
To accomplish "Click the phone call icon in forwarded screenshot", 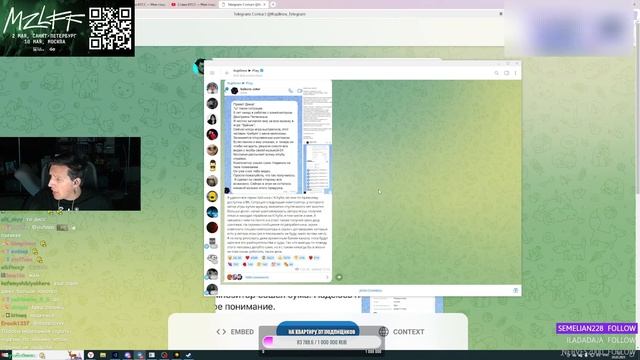I will [291, 91].
